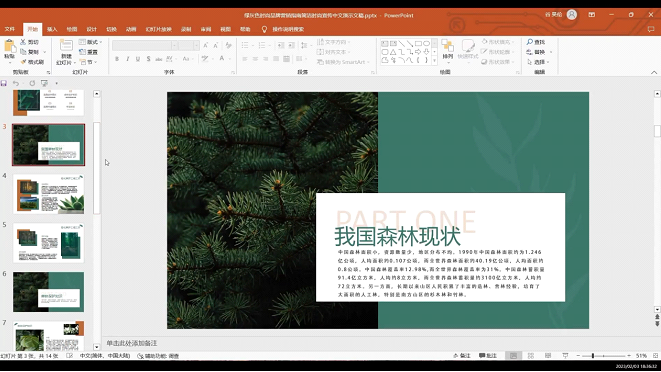Select the right arrow shape in gallery
Image resolution: width=661 pixels, height=372 pixels.
pos(418,52)
